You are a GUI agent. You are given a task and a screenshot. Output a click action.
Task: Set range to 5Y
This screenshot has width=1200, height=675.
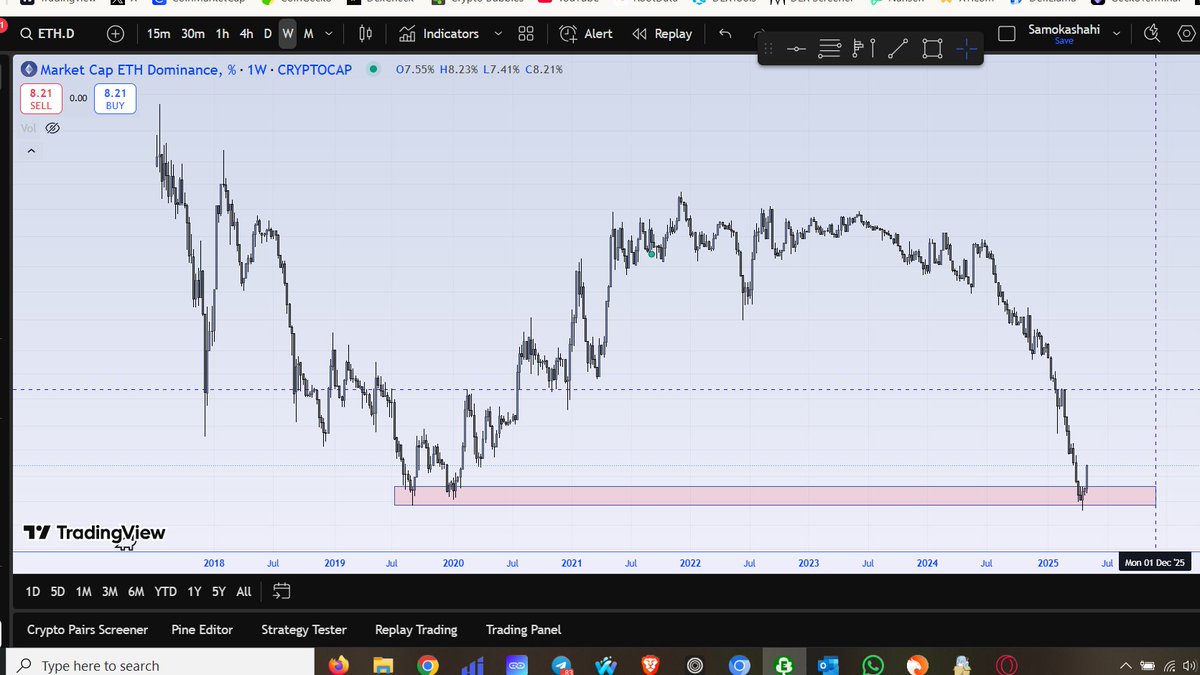[219, 591]
